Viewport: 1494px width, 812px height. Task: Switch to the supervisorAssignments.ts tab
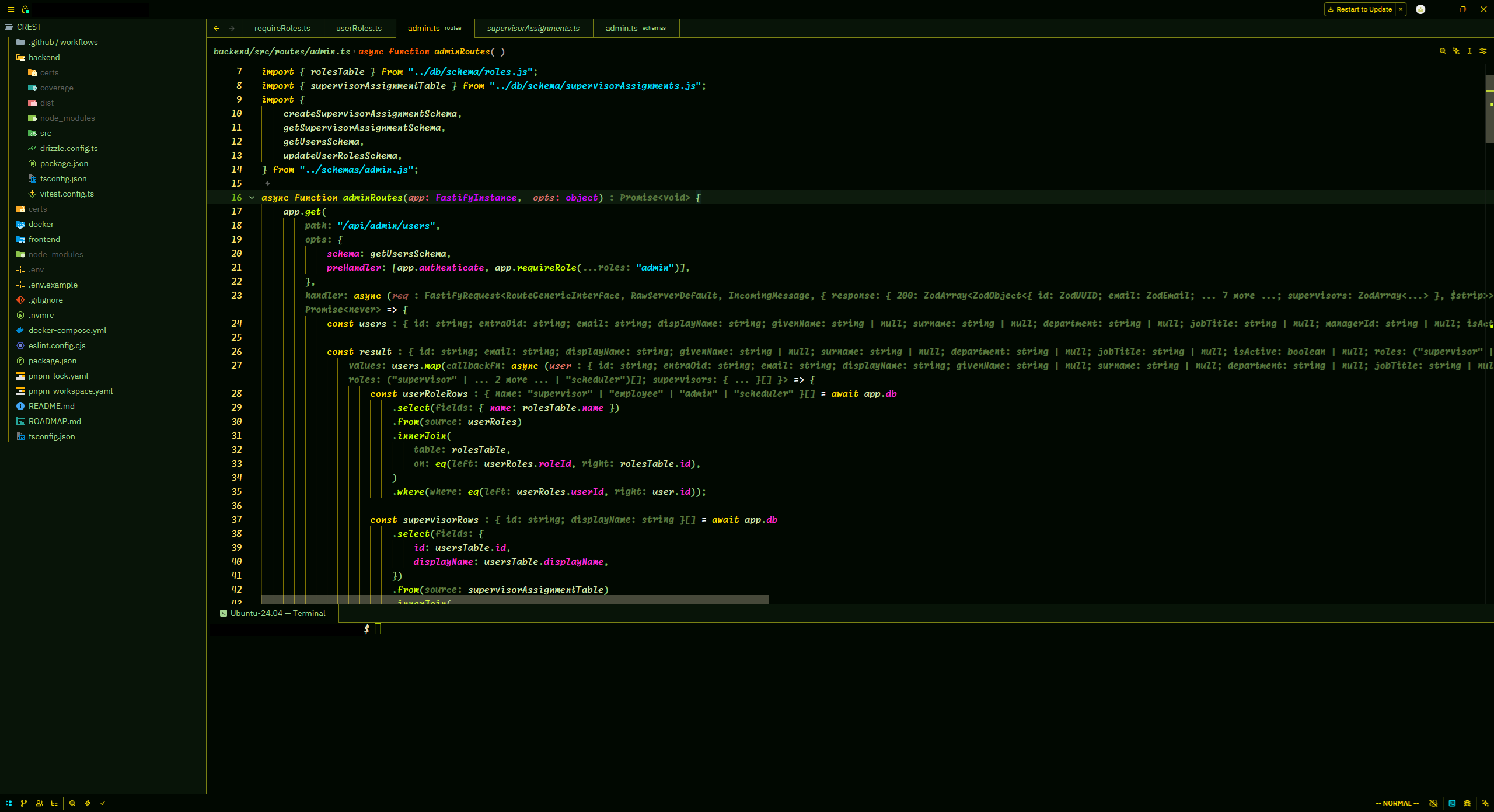click(533, 28)
